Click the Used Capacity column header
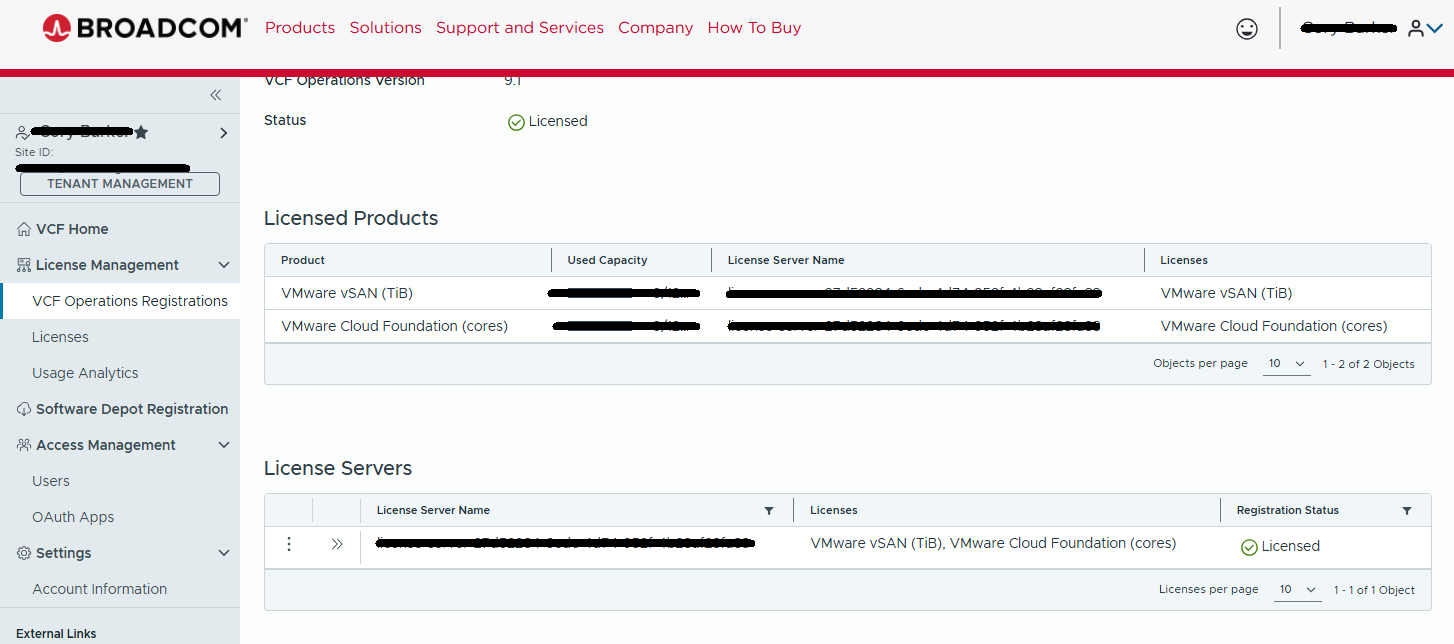Image resolution: width=1454 pixels, height=644 pixels. coord(607,260)
